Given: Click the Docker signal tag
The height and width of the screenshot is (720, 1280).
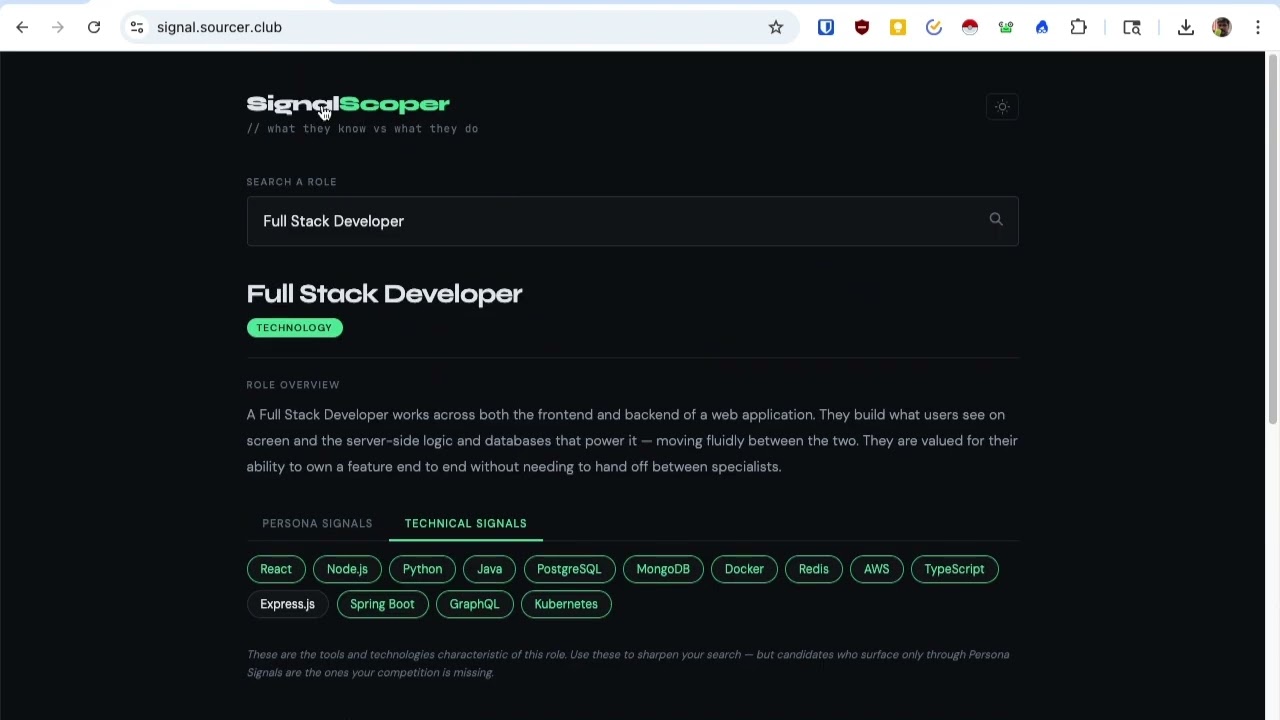Looking at the screenshot, I should pyautogui.click(x=744, y=569).
